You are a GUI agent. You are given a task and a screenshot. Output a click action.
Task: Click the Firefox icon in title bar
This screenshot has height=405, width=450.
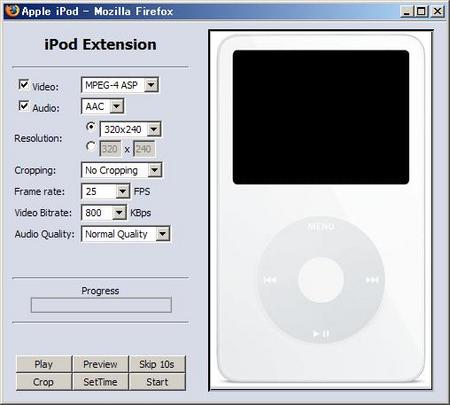point(12,11)
